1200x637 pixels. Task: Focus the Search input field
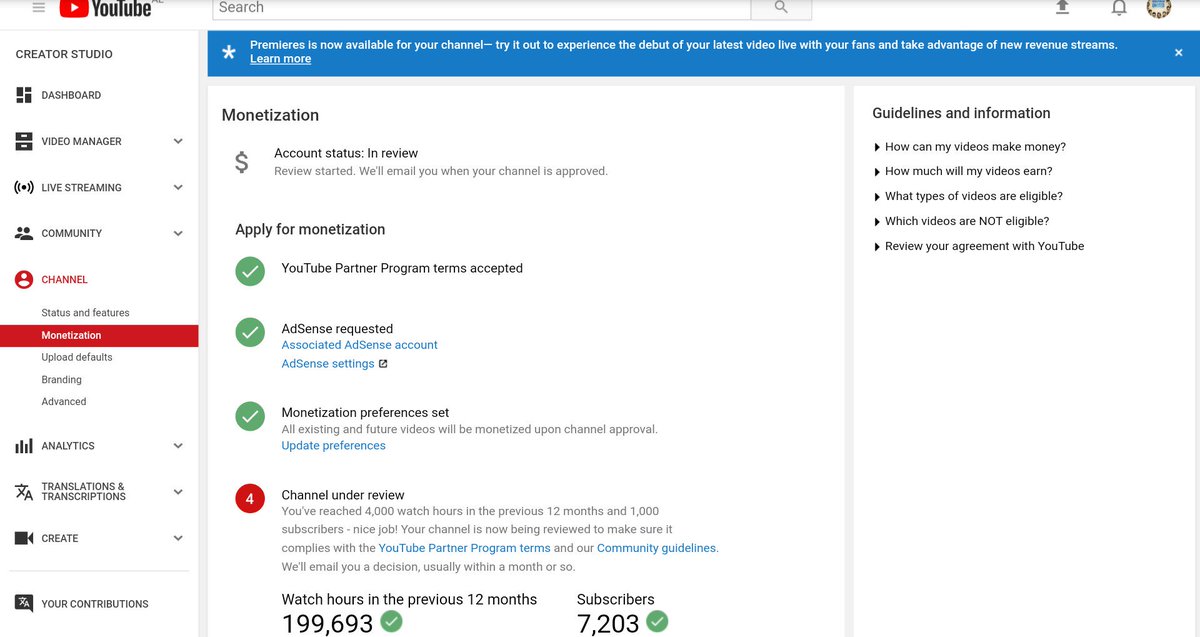point(482,8)
